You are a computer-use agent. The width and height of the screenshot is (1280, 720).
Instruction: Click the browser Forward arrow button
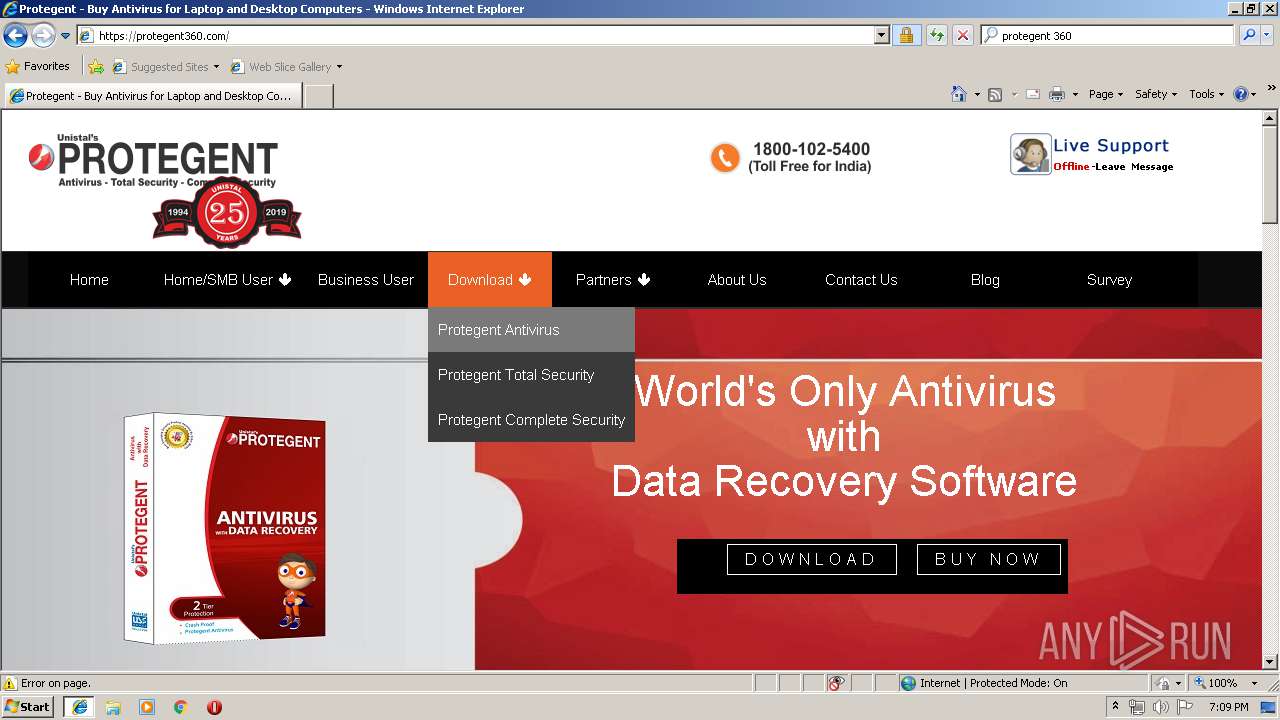pos(43,35)
